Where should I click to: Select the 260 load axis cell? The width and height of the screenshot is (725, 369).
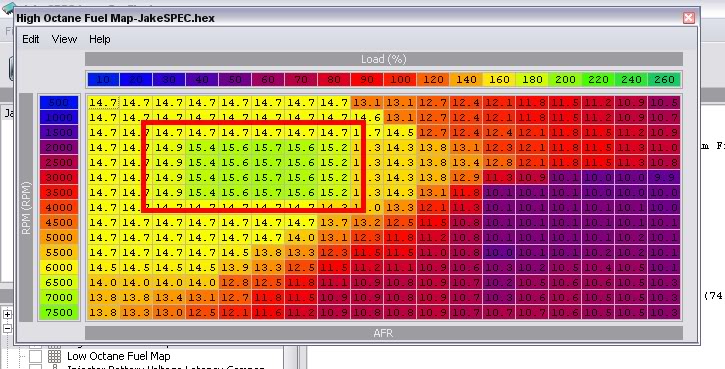pyautogui.click(x=664, y=80)
